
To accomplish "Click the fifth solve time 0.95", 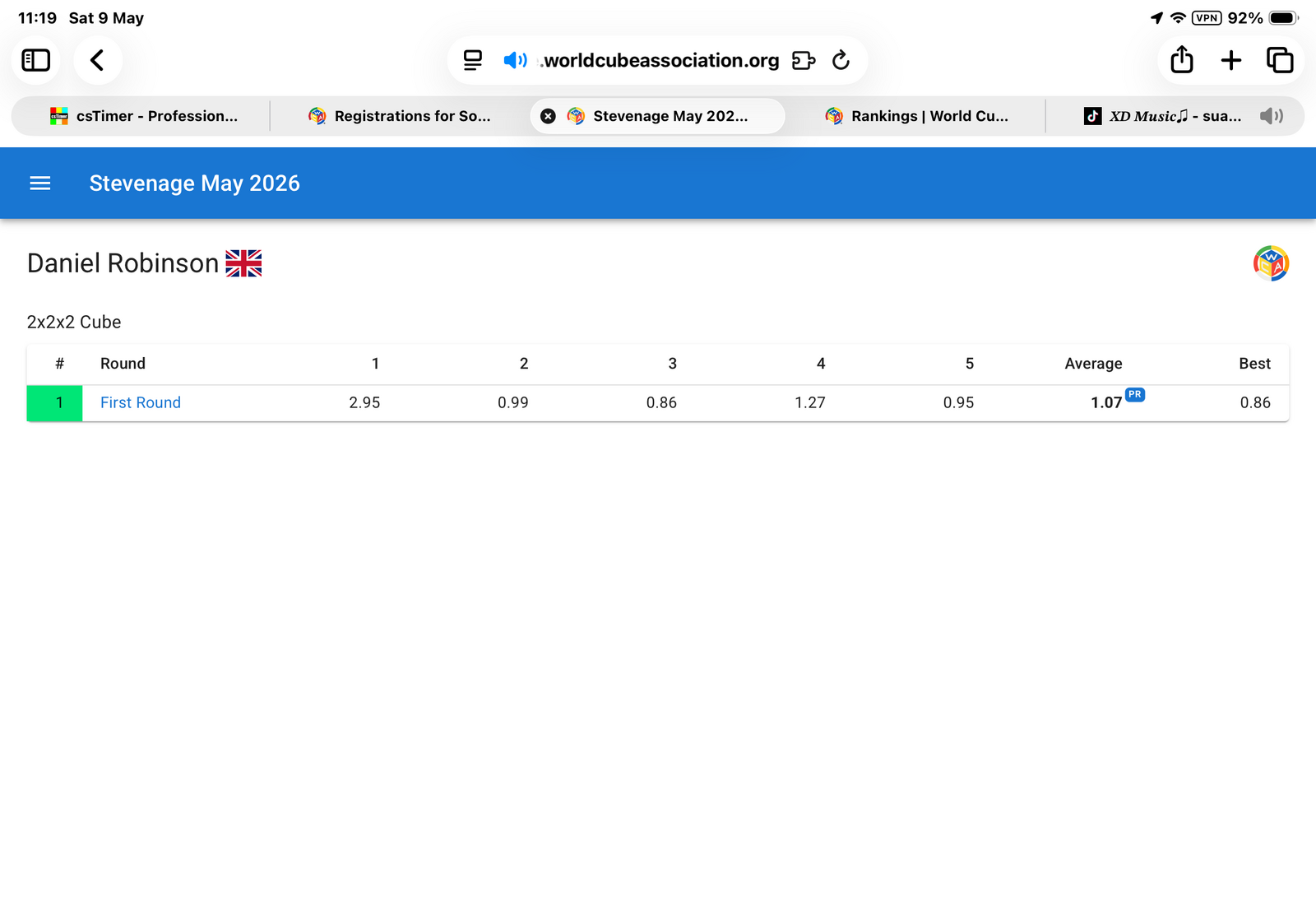I will [x=959, y=402].
